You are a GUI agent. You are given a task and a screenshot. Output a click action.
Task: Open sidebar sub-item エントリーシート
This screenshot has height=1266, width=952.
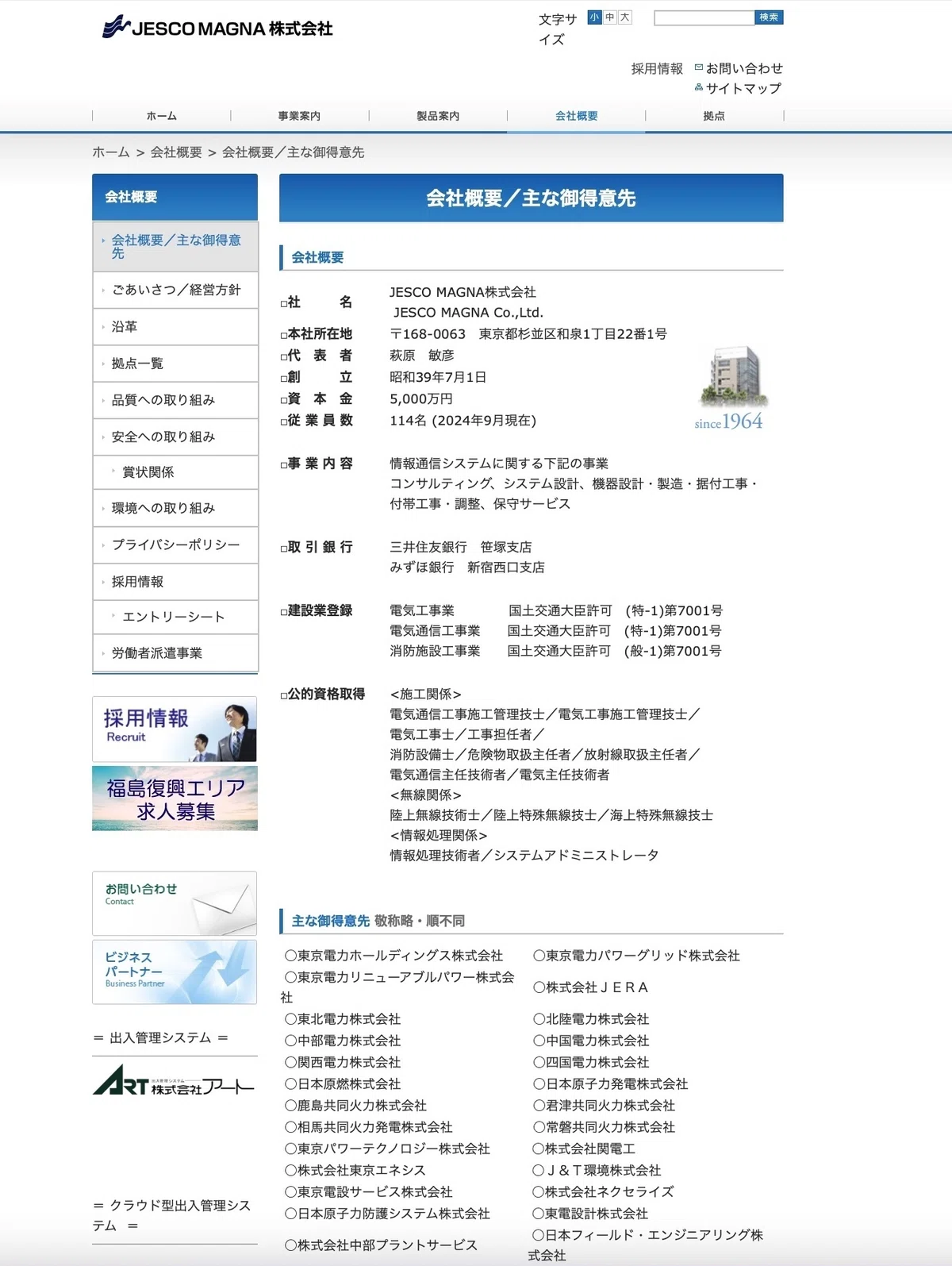(175, 617)
